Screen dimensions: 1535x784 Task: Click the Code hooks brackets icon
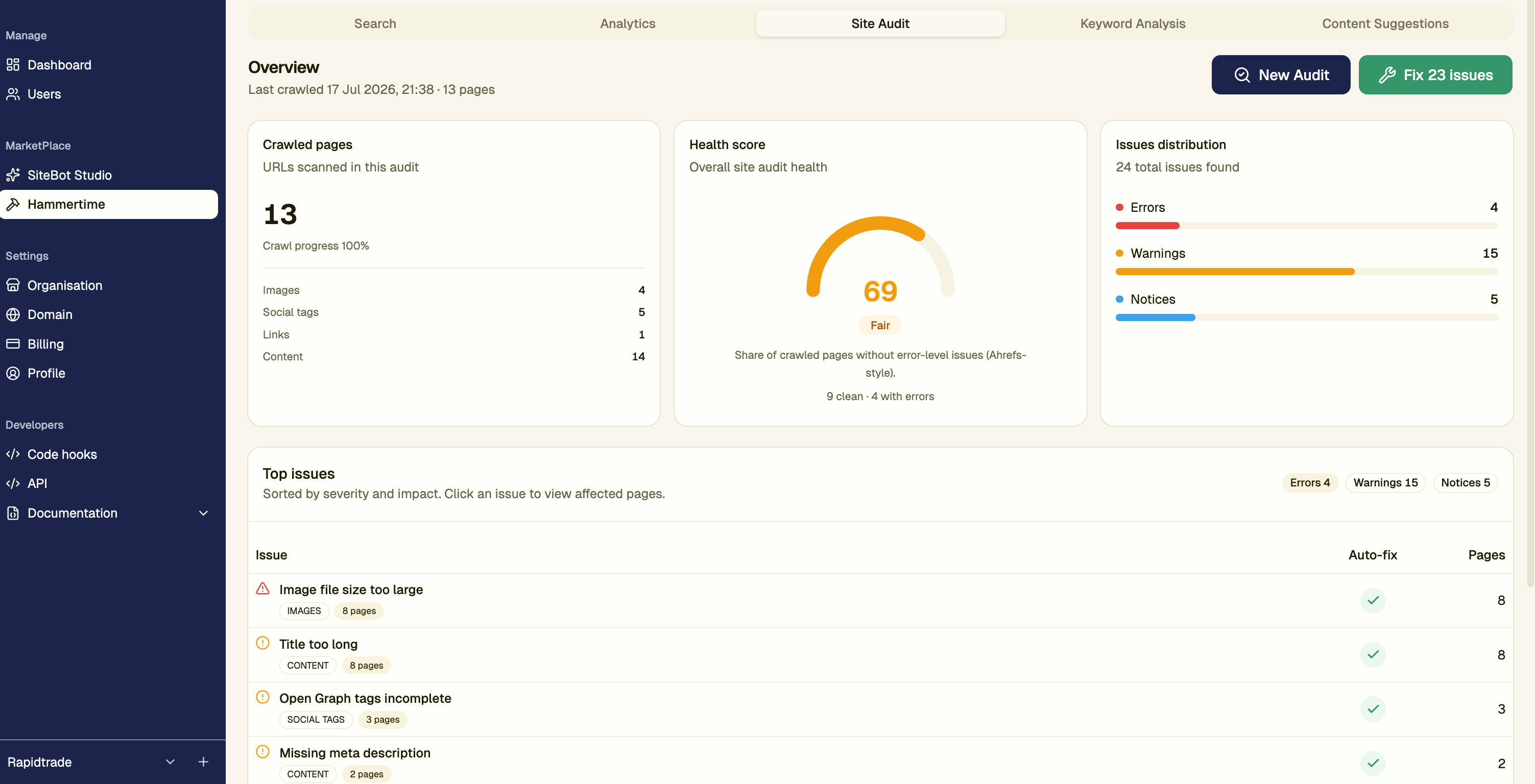(x=13, y=454)
